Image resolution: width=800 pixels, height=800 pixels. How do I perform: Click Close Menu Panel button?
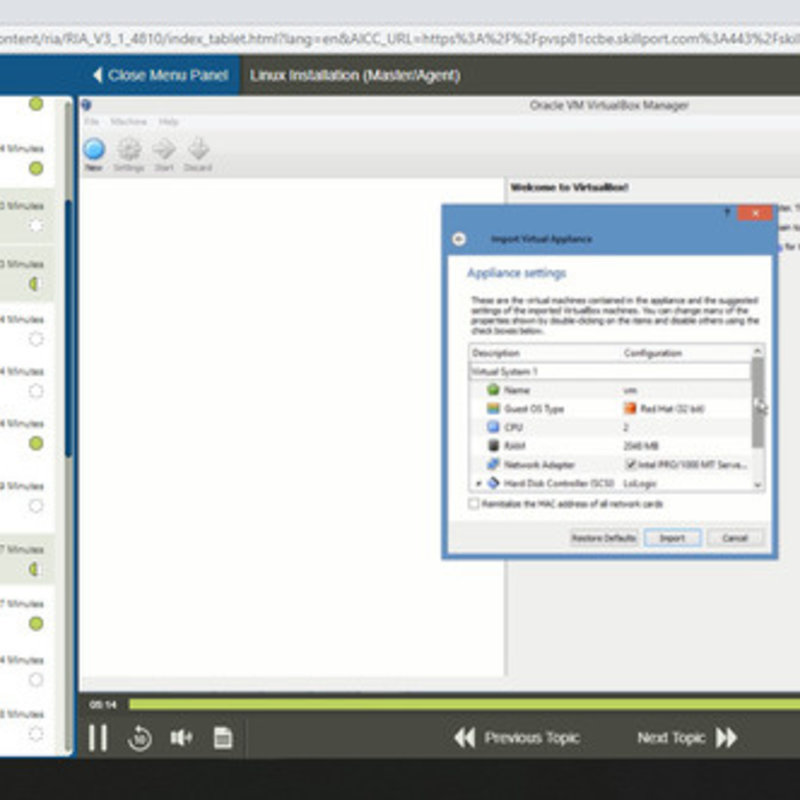(160, 76)
